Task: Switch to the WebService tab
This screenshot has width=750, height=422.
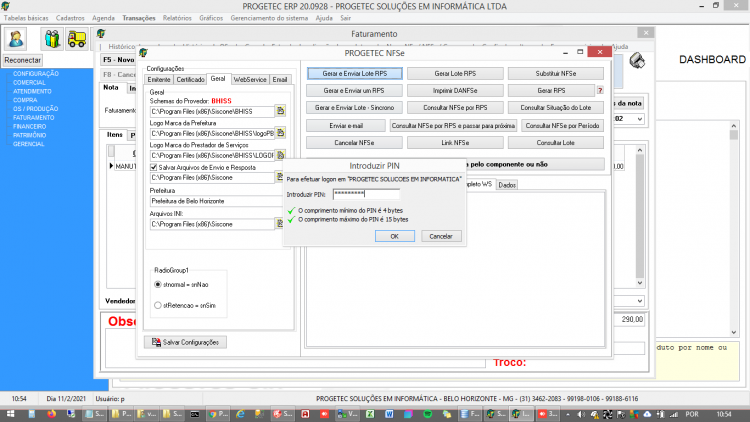Action: point(250,80)
